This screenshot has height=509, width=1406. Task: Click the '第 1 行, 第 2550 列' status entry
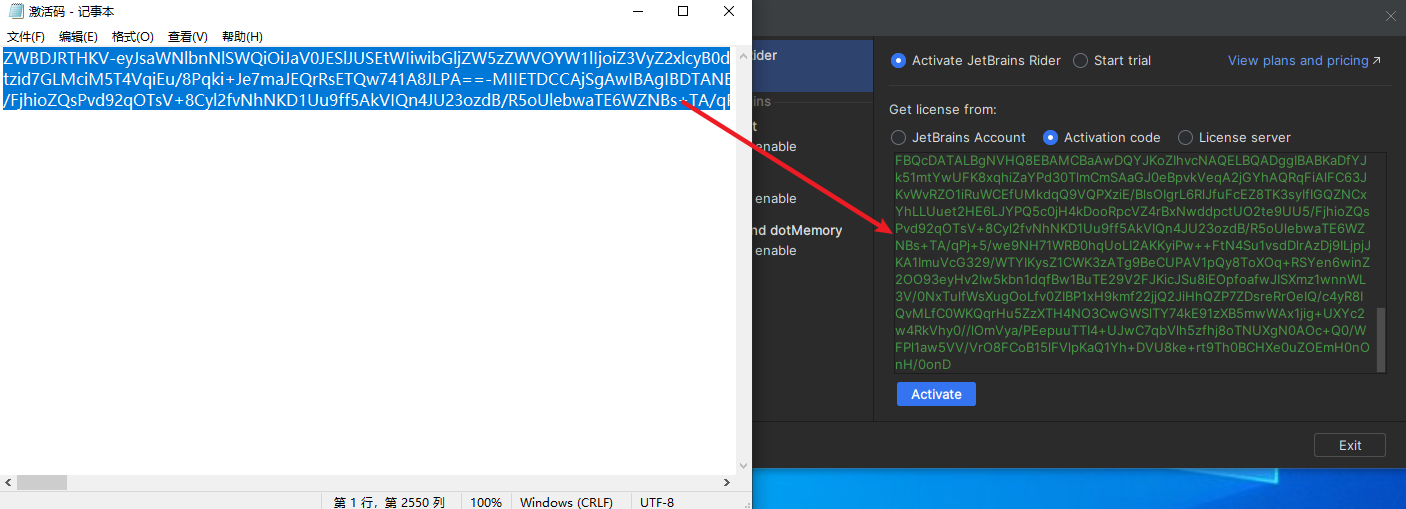389,502
